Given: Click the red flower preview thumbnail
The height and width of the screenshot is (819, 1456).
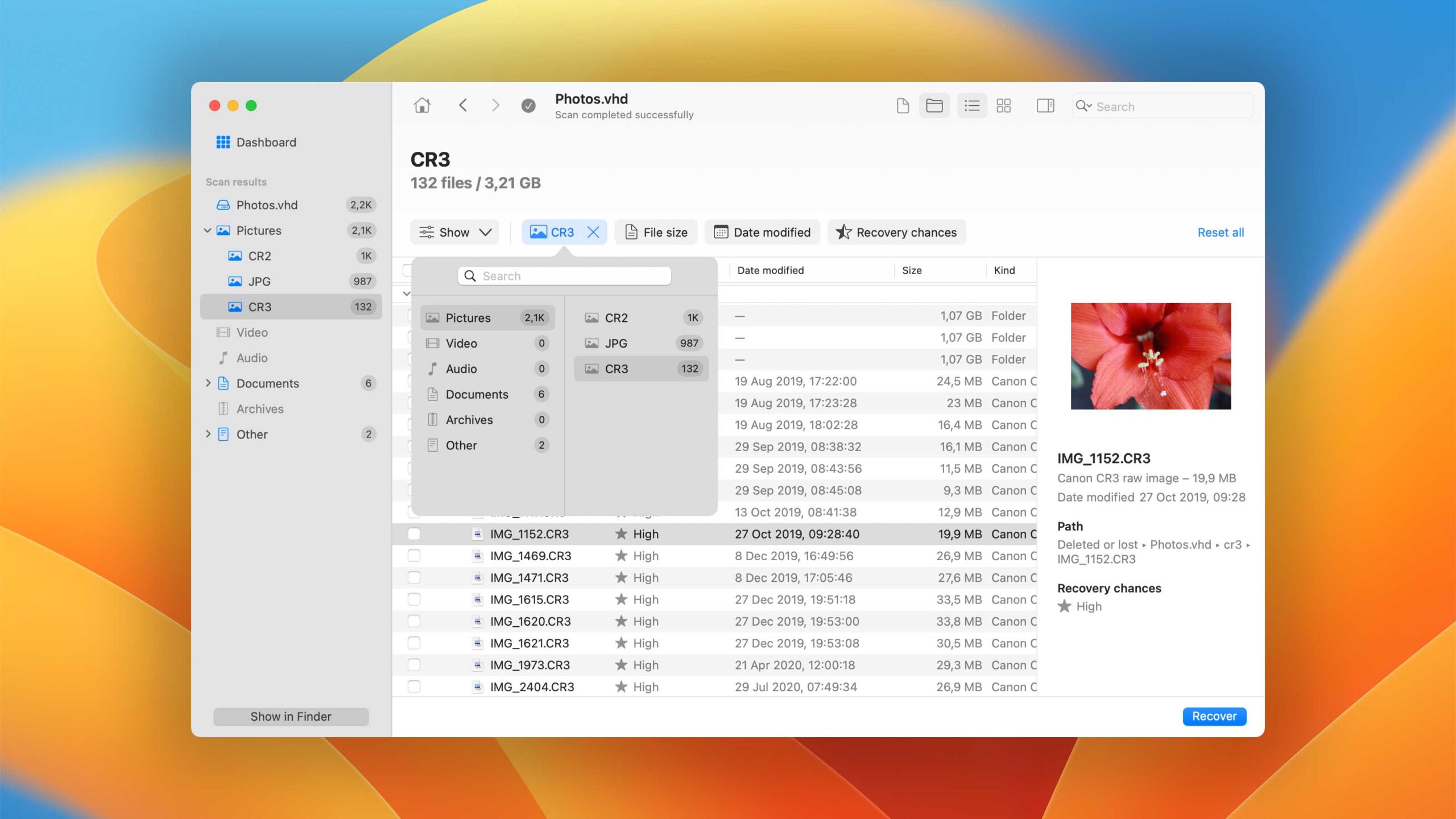Looking at the screenshot, I should (x=1151, y=356).
